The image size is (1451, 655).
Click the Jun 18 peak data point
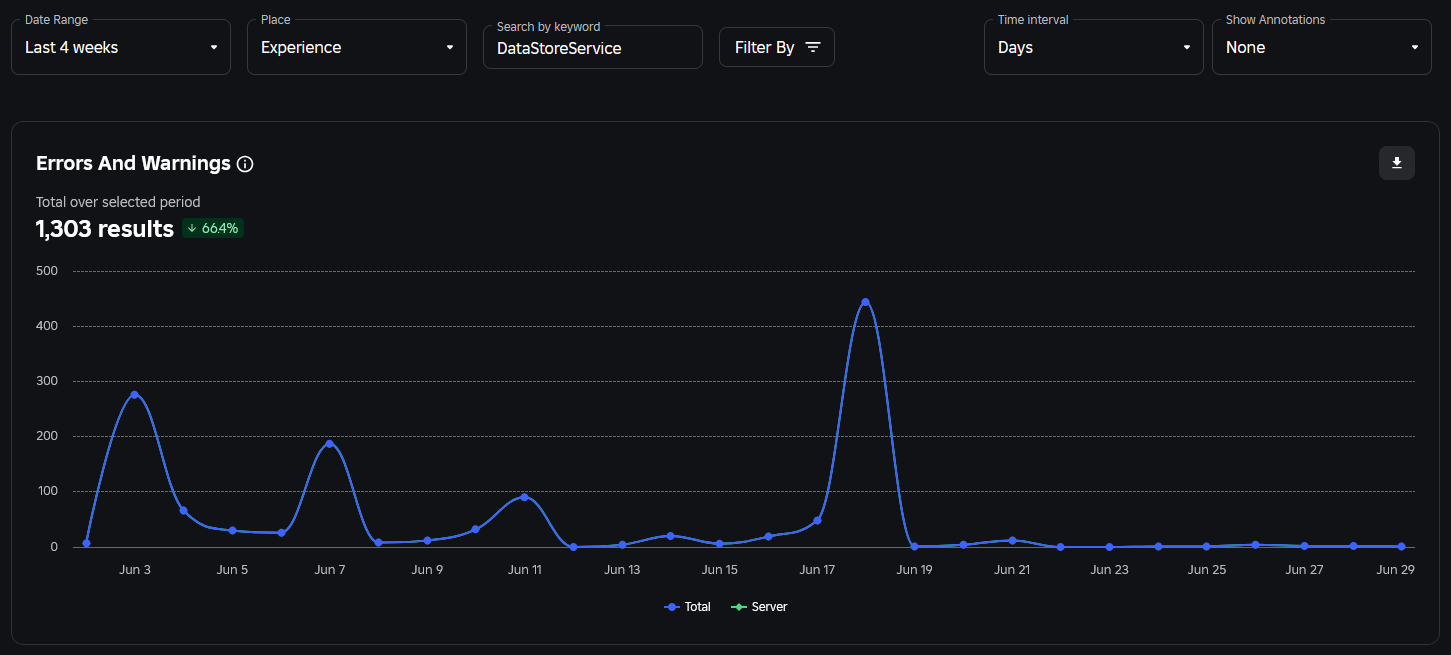pyautogui.click(x=865, y=302)
